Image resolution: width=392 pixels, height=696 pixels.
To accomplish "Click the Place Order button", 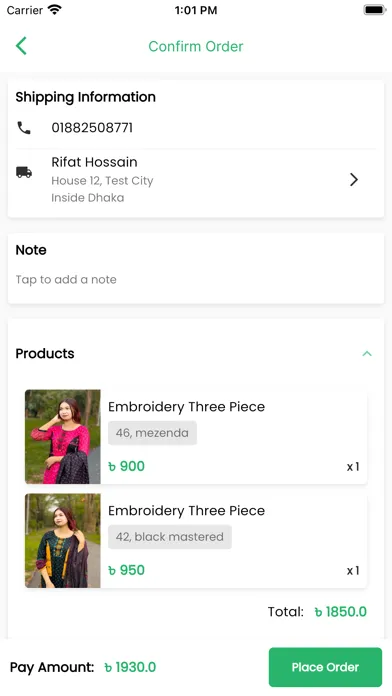I will tap(325, 667).
